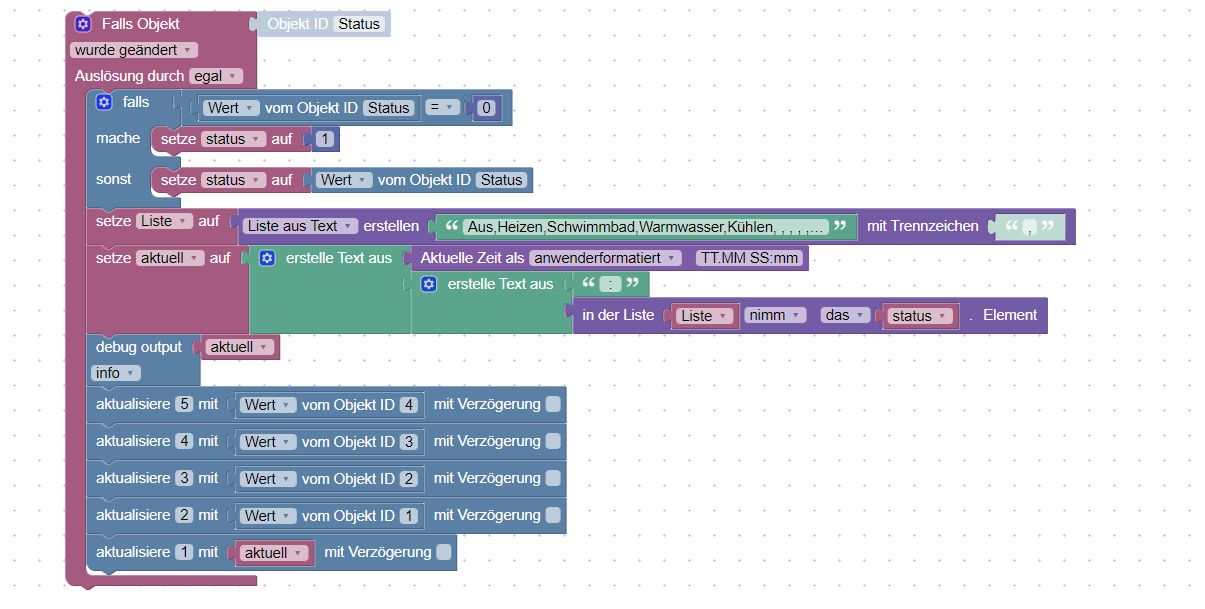Open the 'das' position dropdown
Screen dimensions: 1205x609
coord(844,315)
